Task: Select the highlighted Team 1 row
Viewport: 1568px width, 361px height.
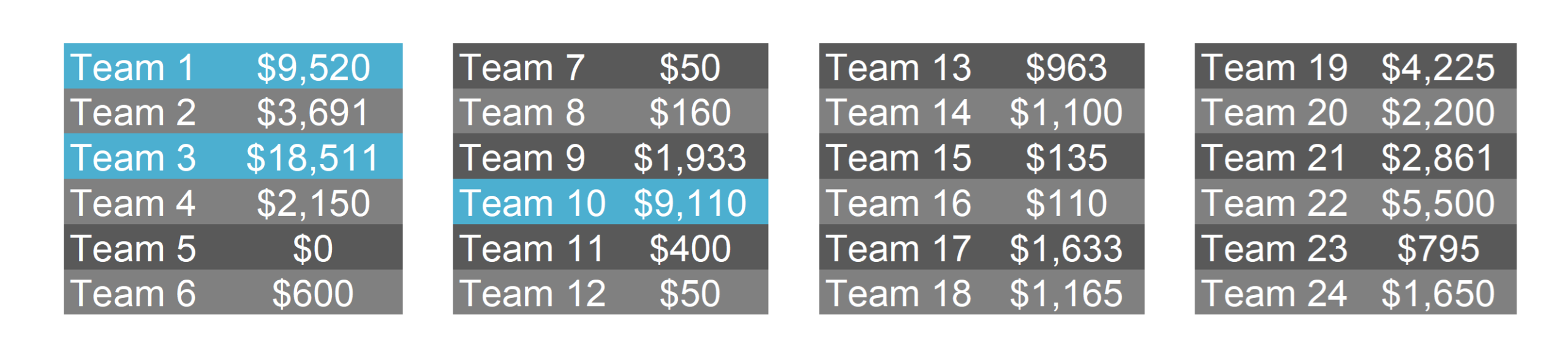Action: pos(233,65)
